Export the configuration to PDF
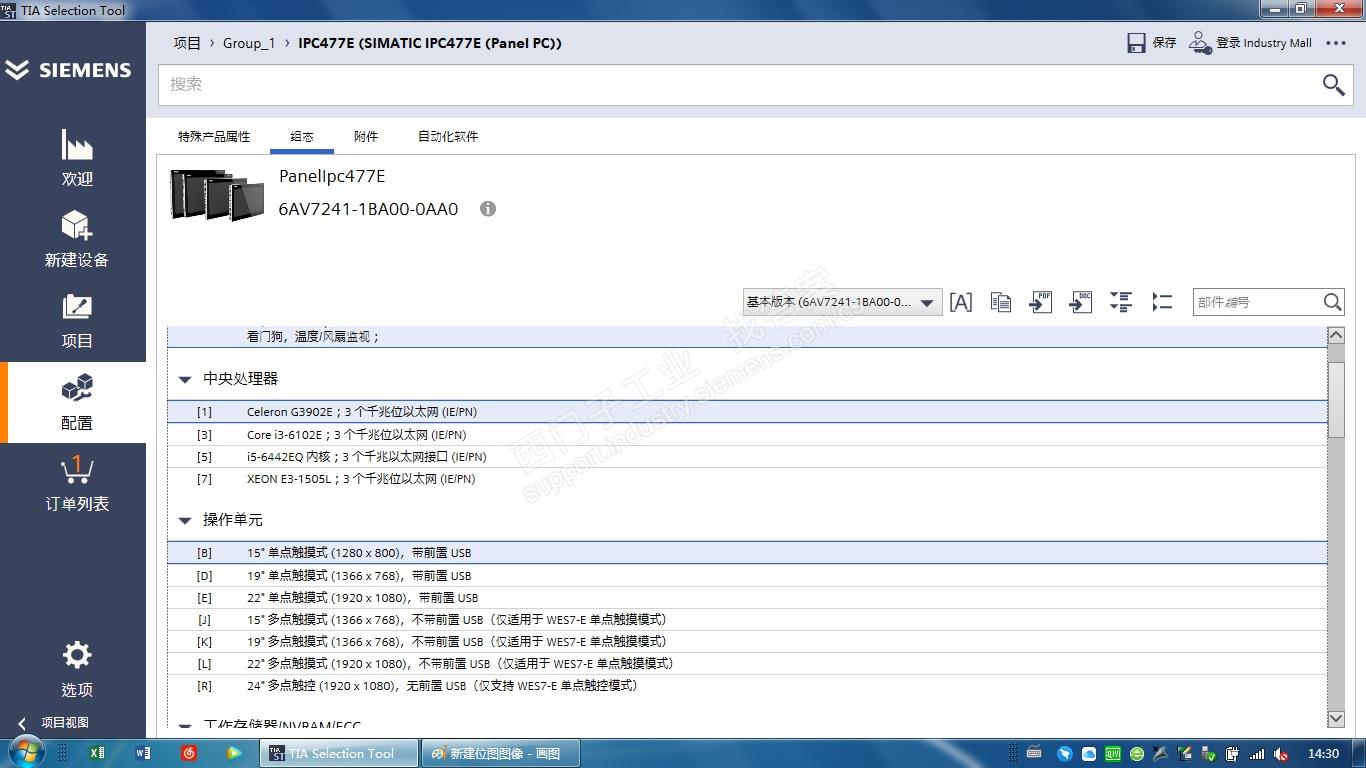 [x=1041, y=302]
